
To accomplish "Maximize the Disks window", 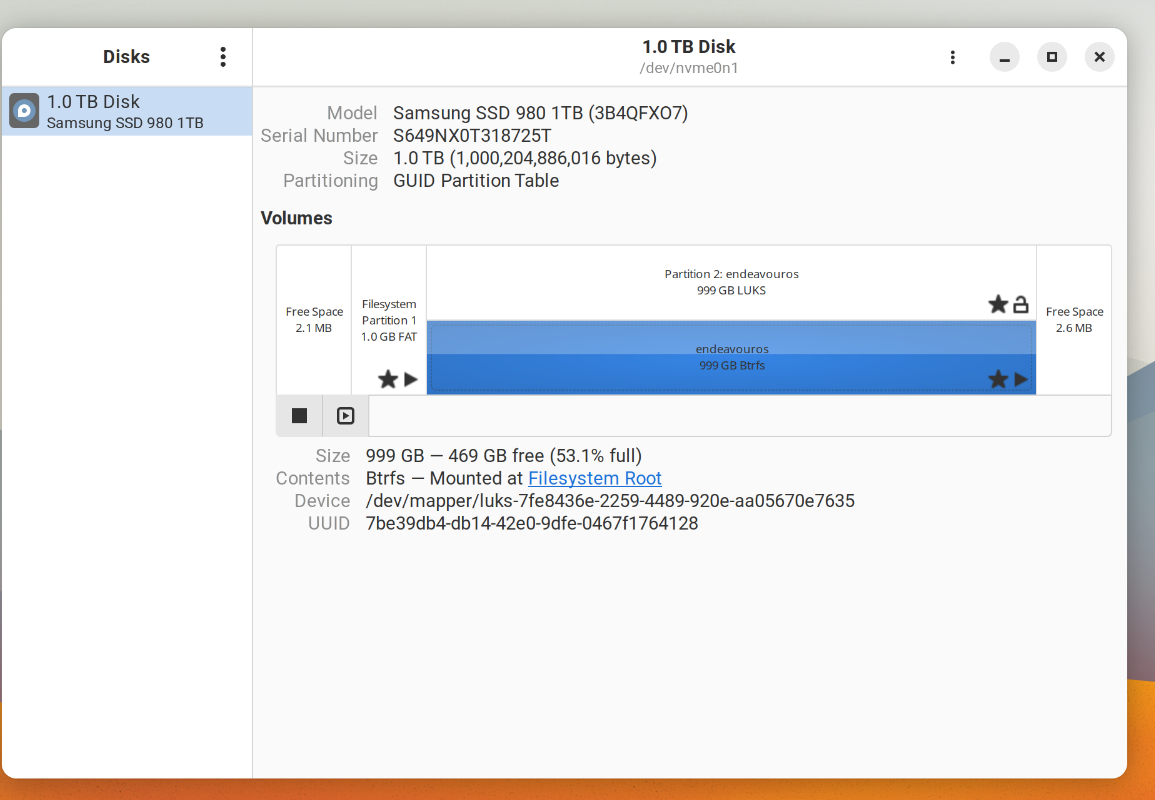I will point(1052,57).
